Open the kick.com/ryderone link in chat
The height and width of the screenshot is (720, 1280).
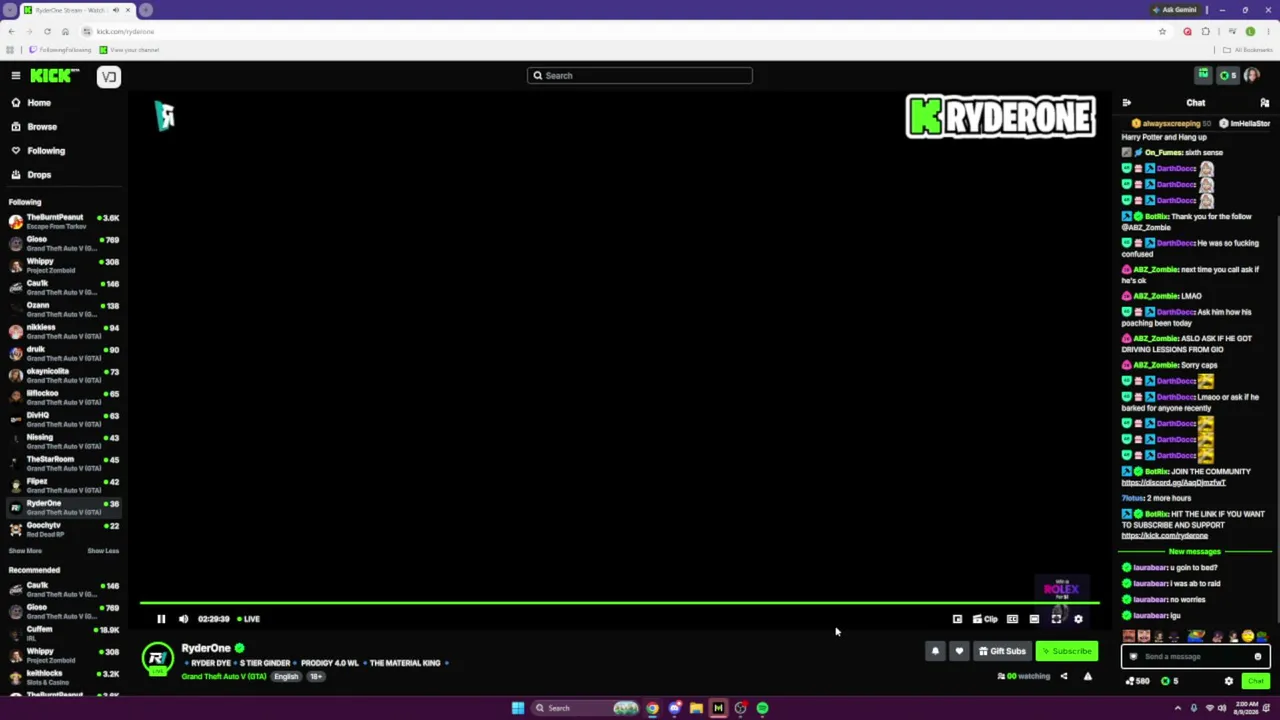click(x=1164, y=536)
